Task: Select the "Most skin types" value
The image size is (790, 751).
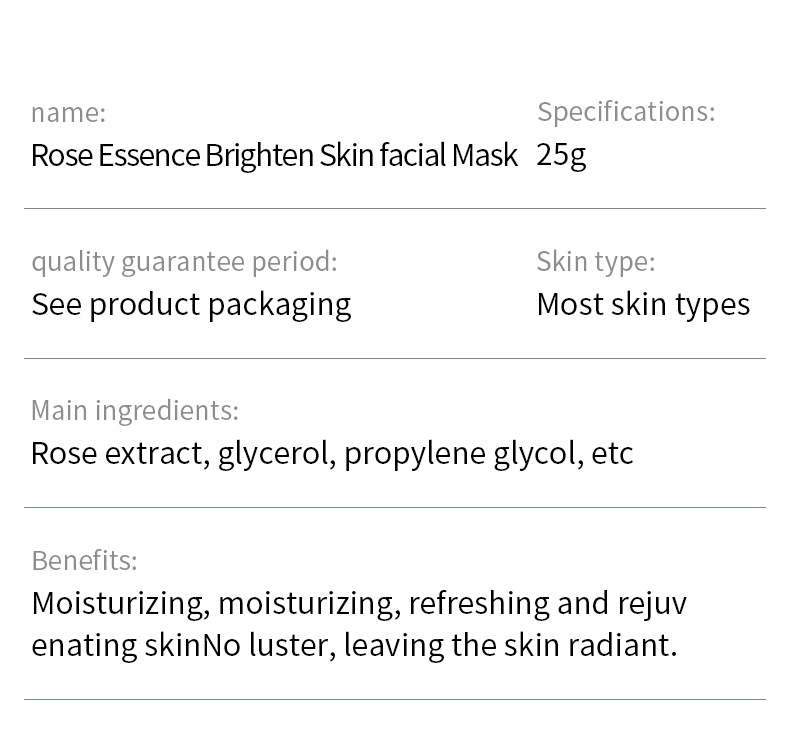Action: [643, 305]
